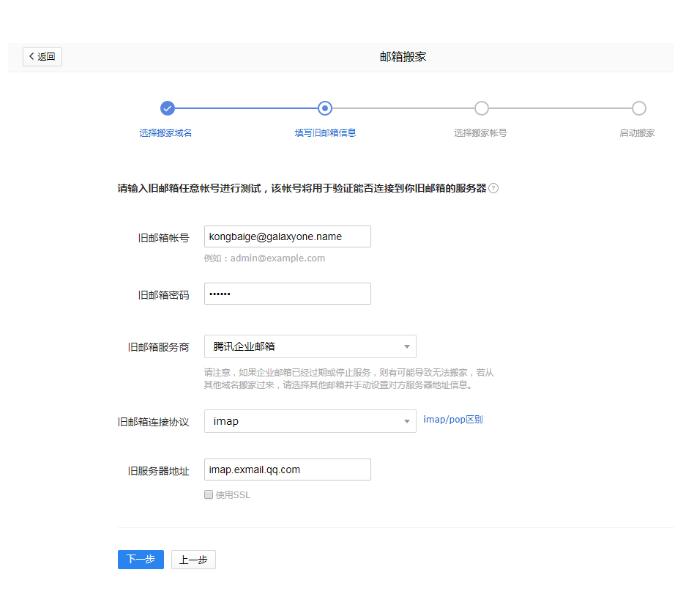Click the 选择搬家帐号 step label
This screenshot has width=674, height=592.
tap(480, 133)
